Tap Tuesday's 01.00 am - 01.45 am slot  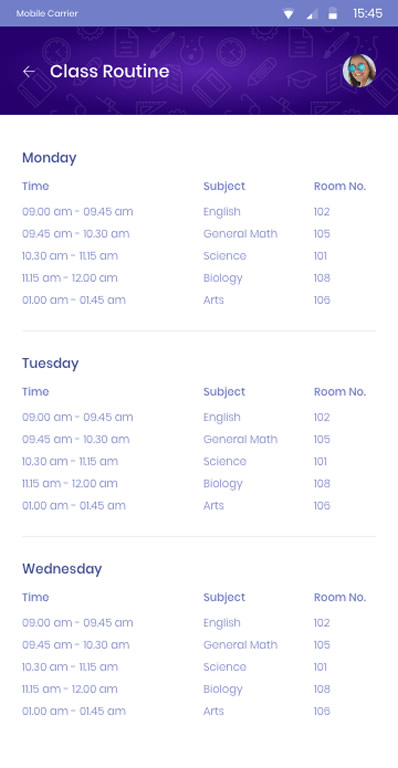click(x=74, y=505)
